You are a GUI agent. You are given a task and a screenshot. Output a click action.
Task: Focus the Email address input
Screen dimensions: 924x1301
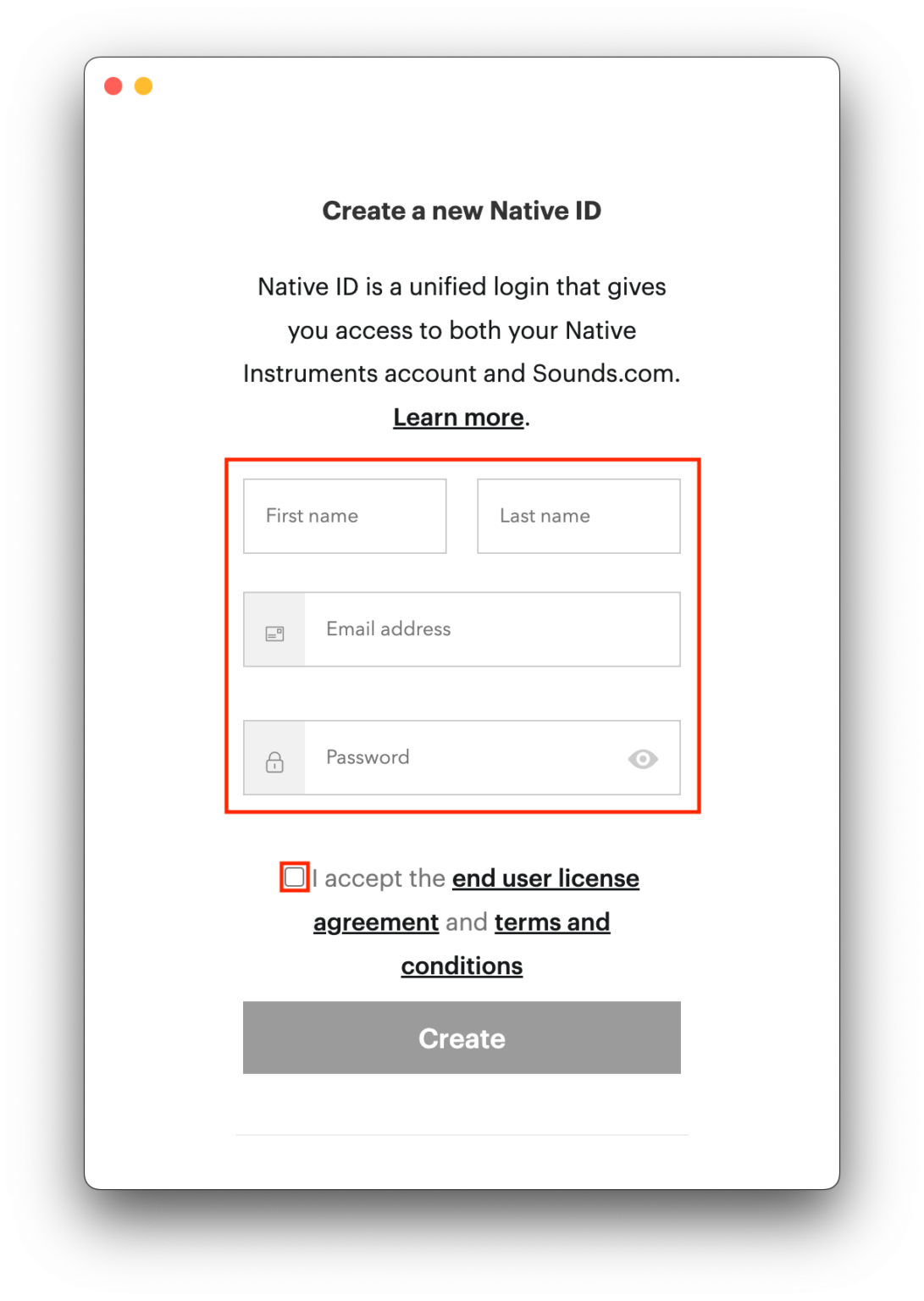491,629
